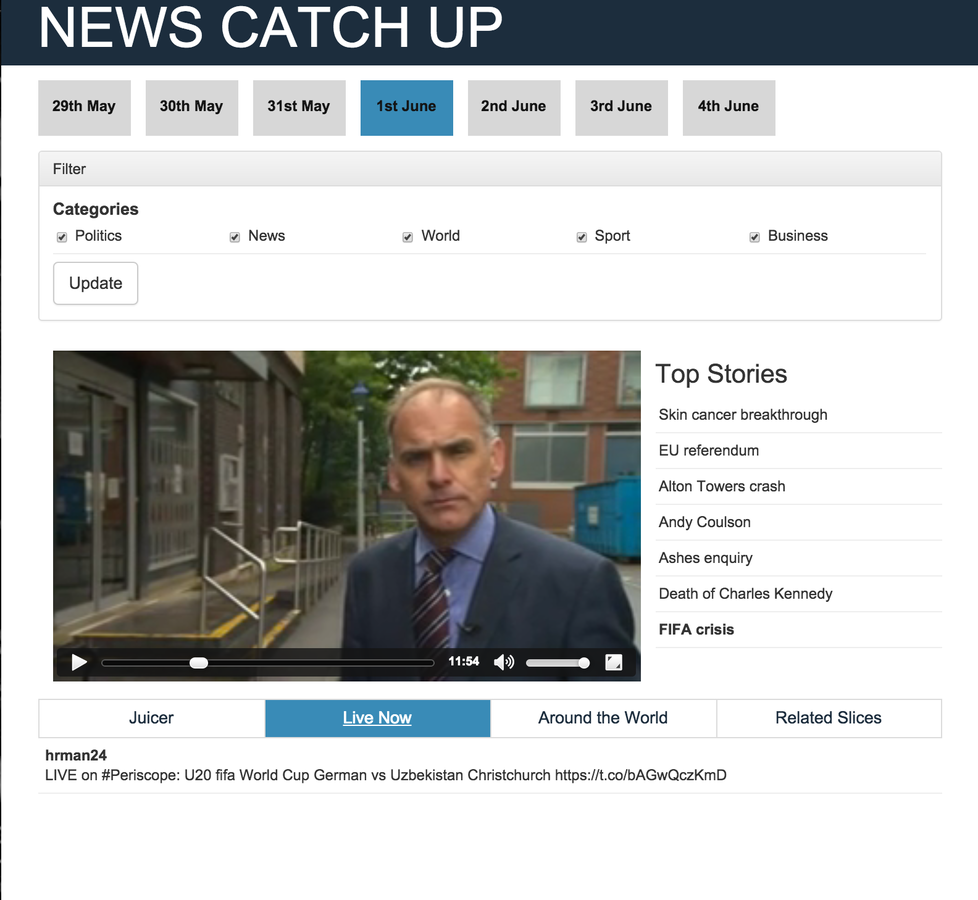Screen dimensions: 978x900
Task: Untick the Sport category checkbox
Action: pos(581,237)
